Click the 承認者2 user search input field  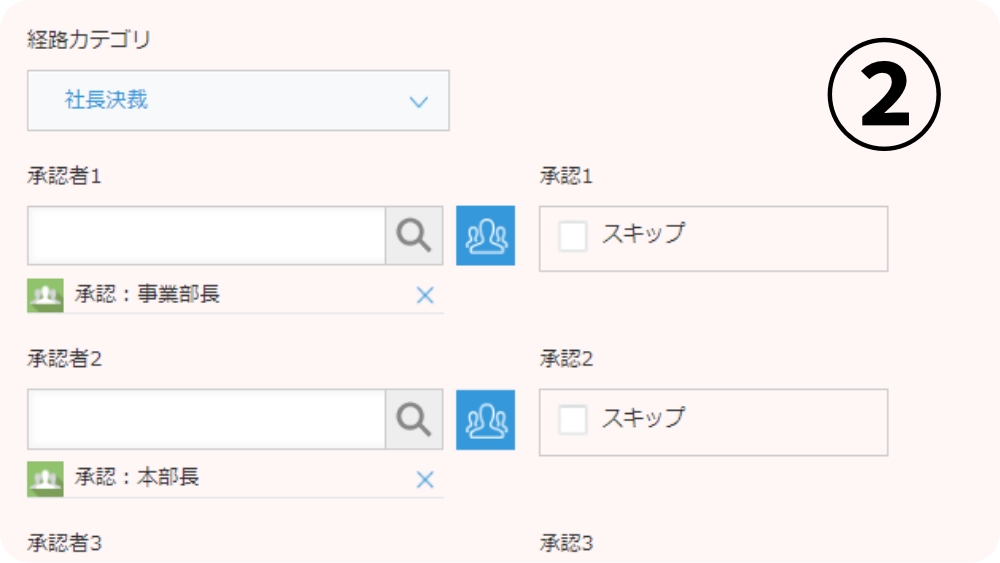tap(207, 420)
